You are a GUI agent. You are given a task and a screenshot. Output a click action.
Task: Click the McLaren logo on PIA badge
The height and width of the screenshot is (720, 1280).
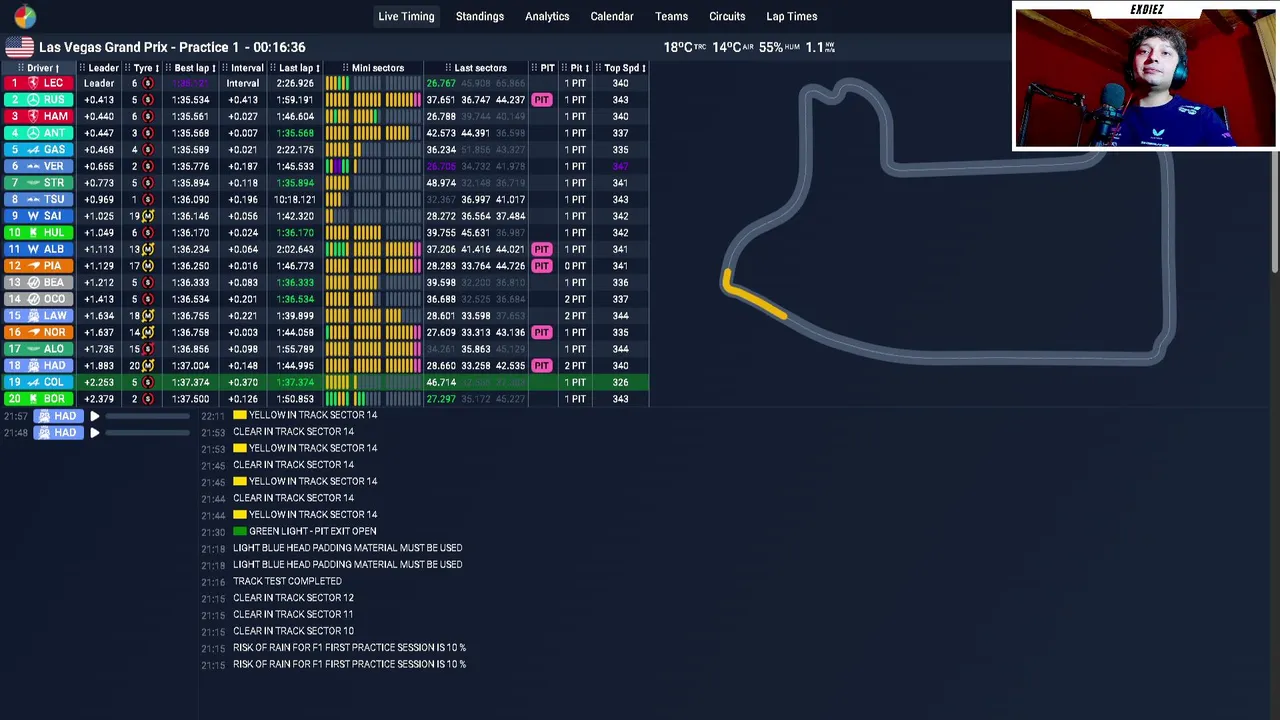[33, 266]
